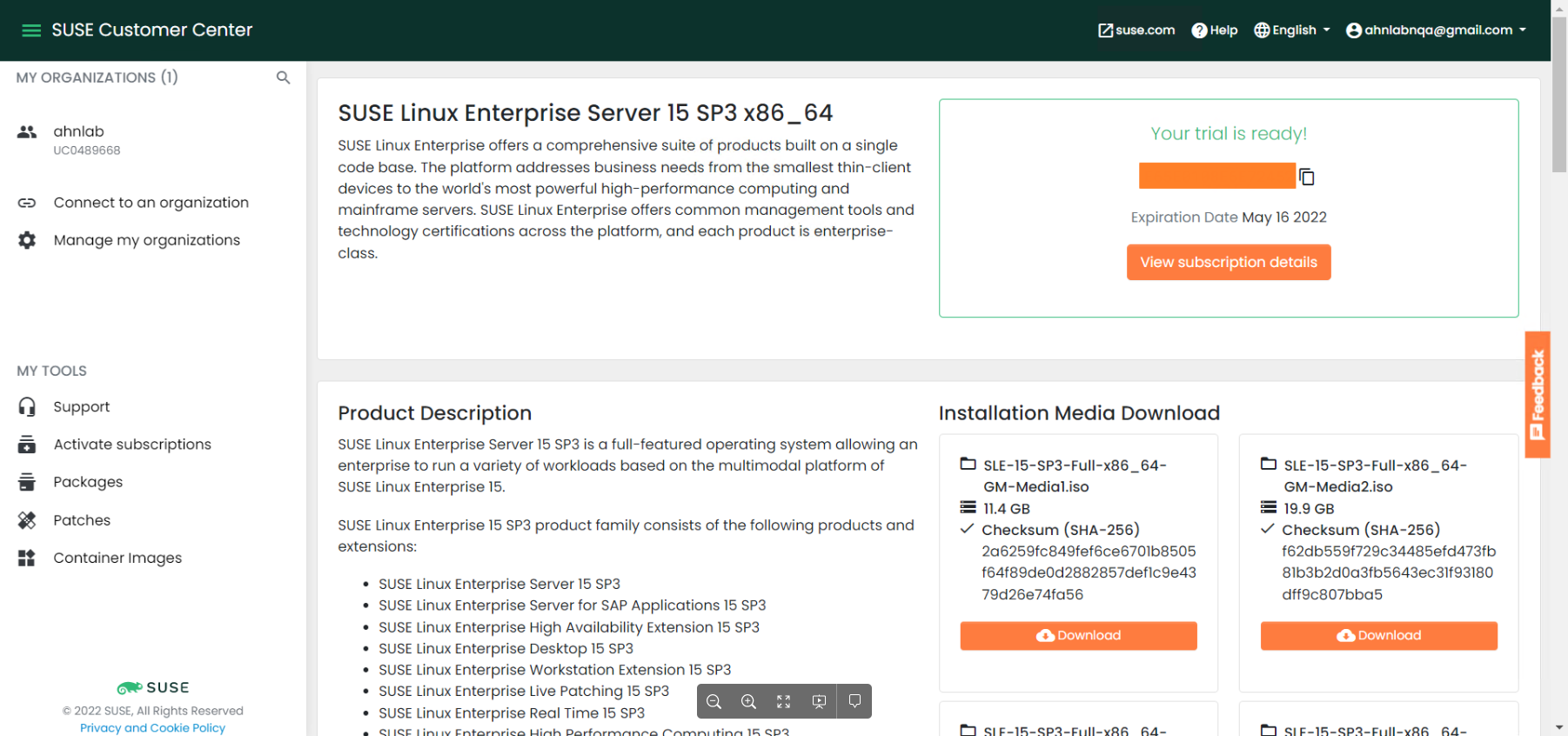Click the 'Installation Media Download' heading

(x=1079, y=413)
